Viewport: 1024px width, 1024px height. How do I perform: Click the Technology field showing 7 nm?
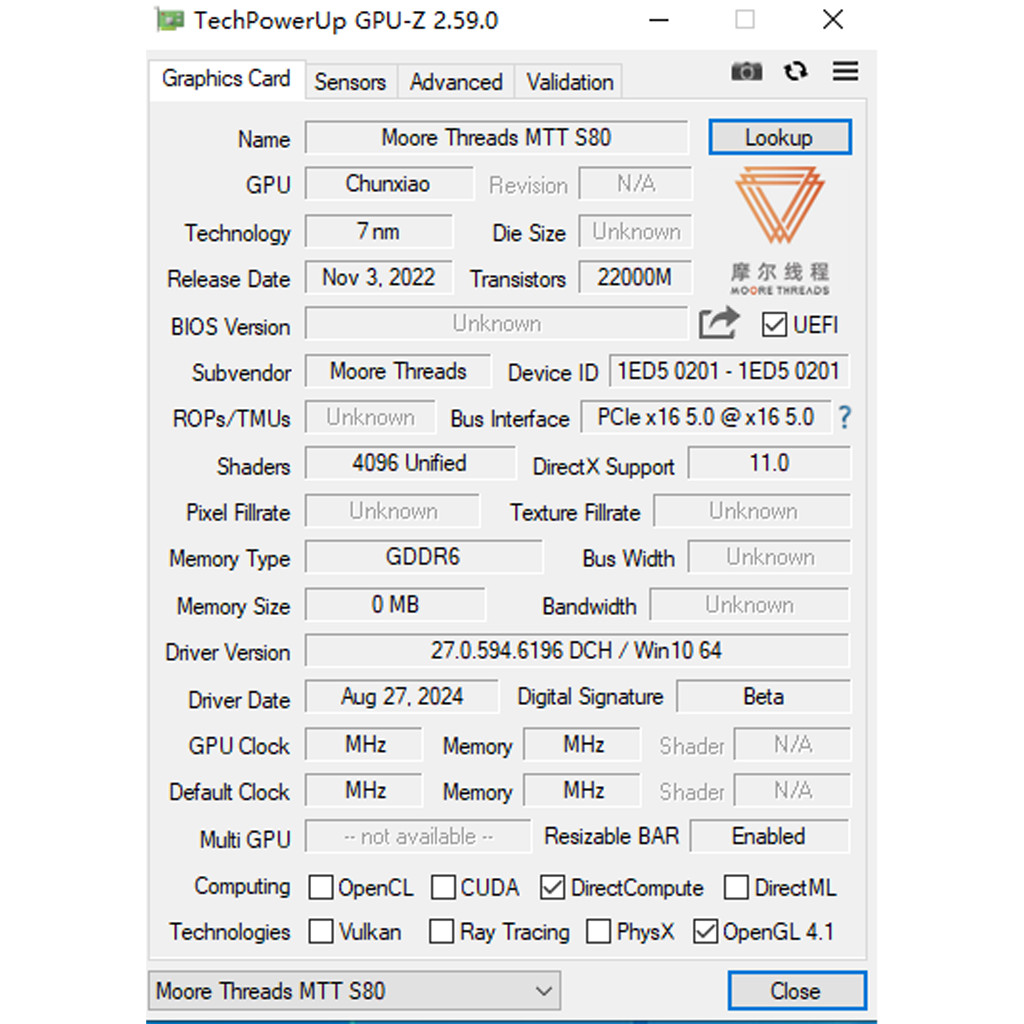click(379, 231)
